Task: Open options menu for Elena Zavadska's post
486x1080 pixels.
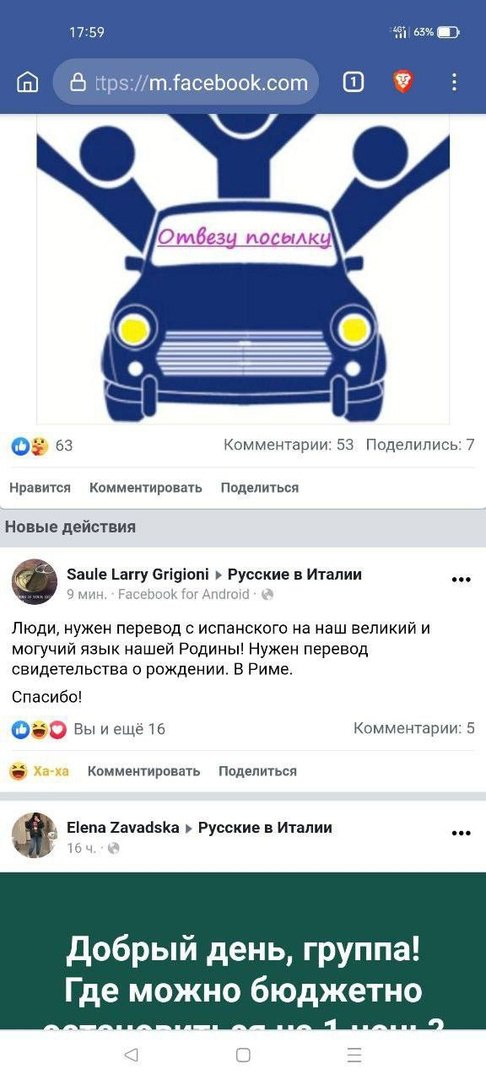Action: [x=461, y=833]
